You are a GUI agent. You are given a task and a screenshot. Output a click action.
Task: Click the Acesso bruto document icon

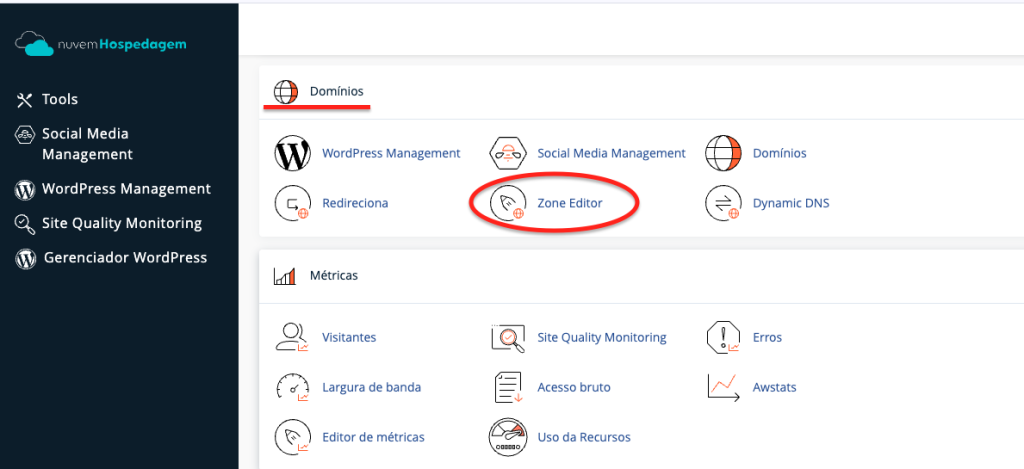508,387
